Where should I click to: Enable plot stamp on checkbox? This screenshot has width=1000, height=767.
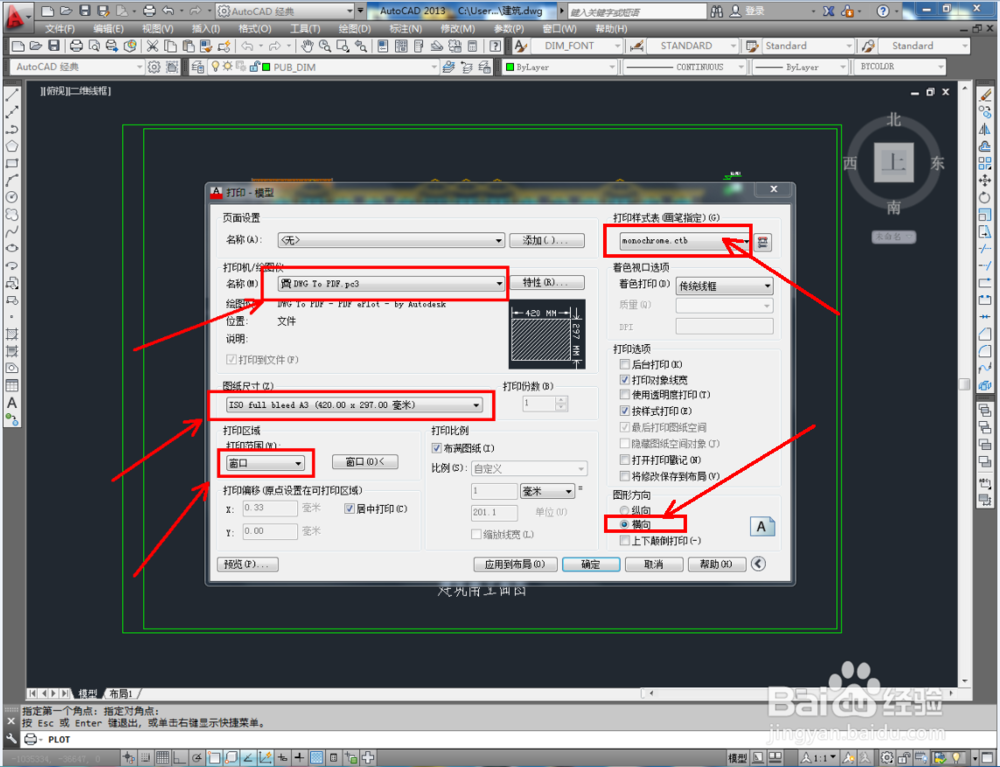624,460
